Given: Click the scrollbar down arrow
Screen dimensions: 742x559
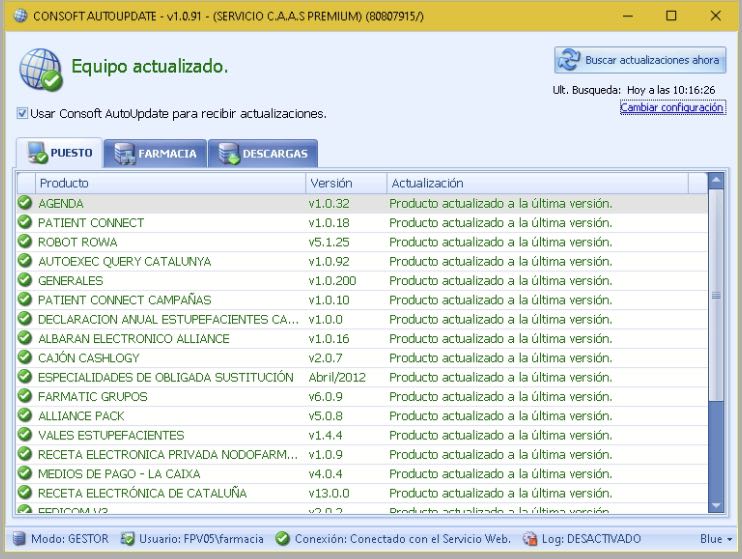Looking at the screenshot, I should (x=716, y=506).
